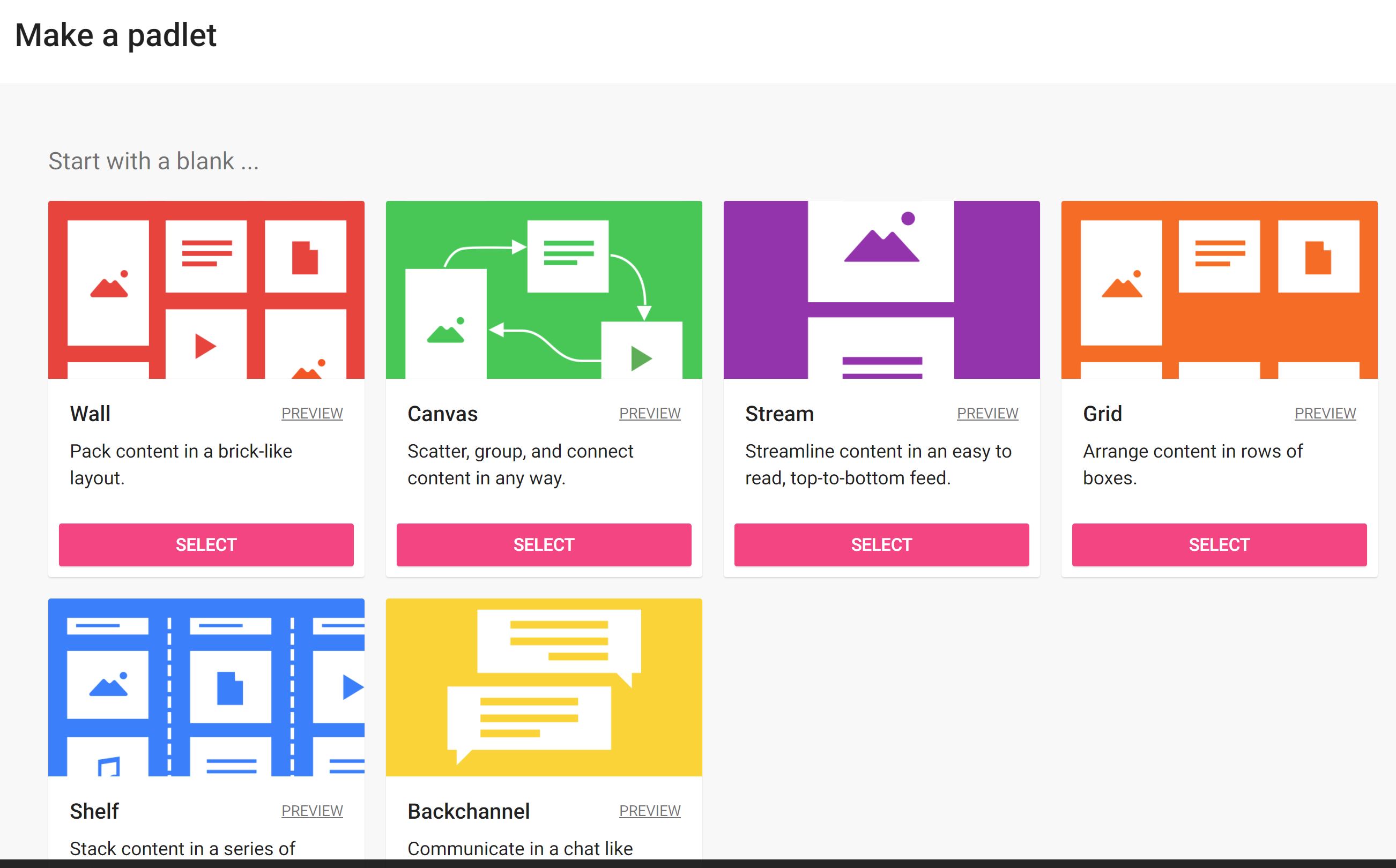Preview the Grid layout
This screenshot has height=868, width=1396.
click(1325, 413)
